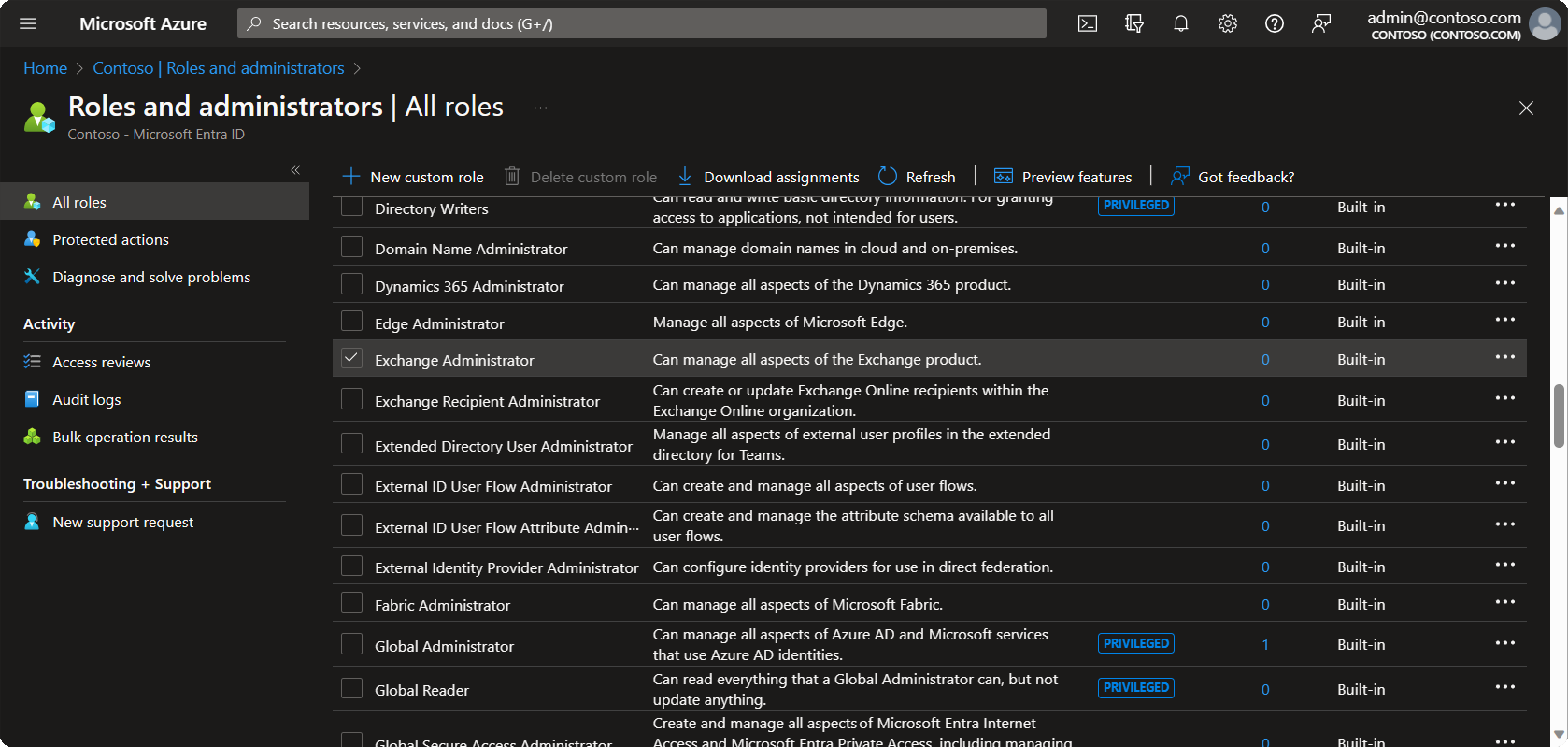Click Global Administrator assignments count 1
Screen dimensions: 1568x747
[x=1265, y=644]
